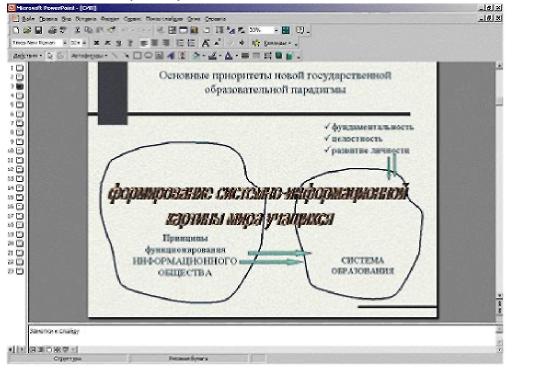Click the Open file icon in the toolbar
Viewport: 538px width, 377px height.
(x=27, y=31)
